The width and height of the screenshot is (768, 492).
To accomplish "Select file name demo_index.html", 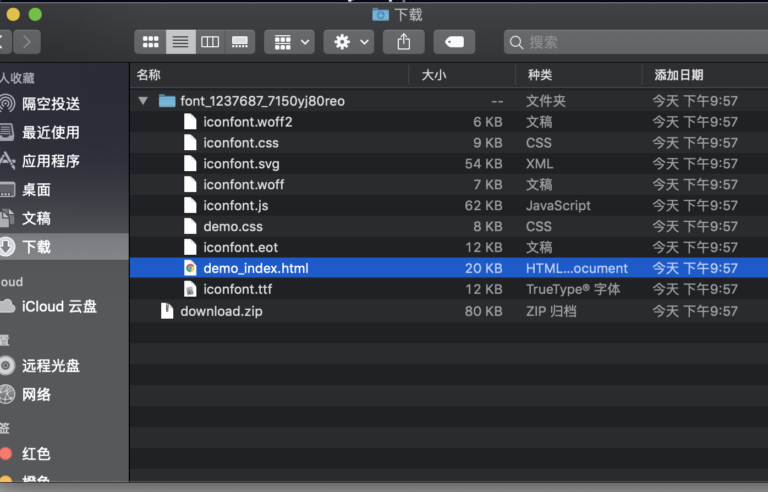I will (256, 268).
